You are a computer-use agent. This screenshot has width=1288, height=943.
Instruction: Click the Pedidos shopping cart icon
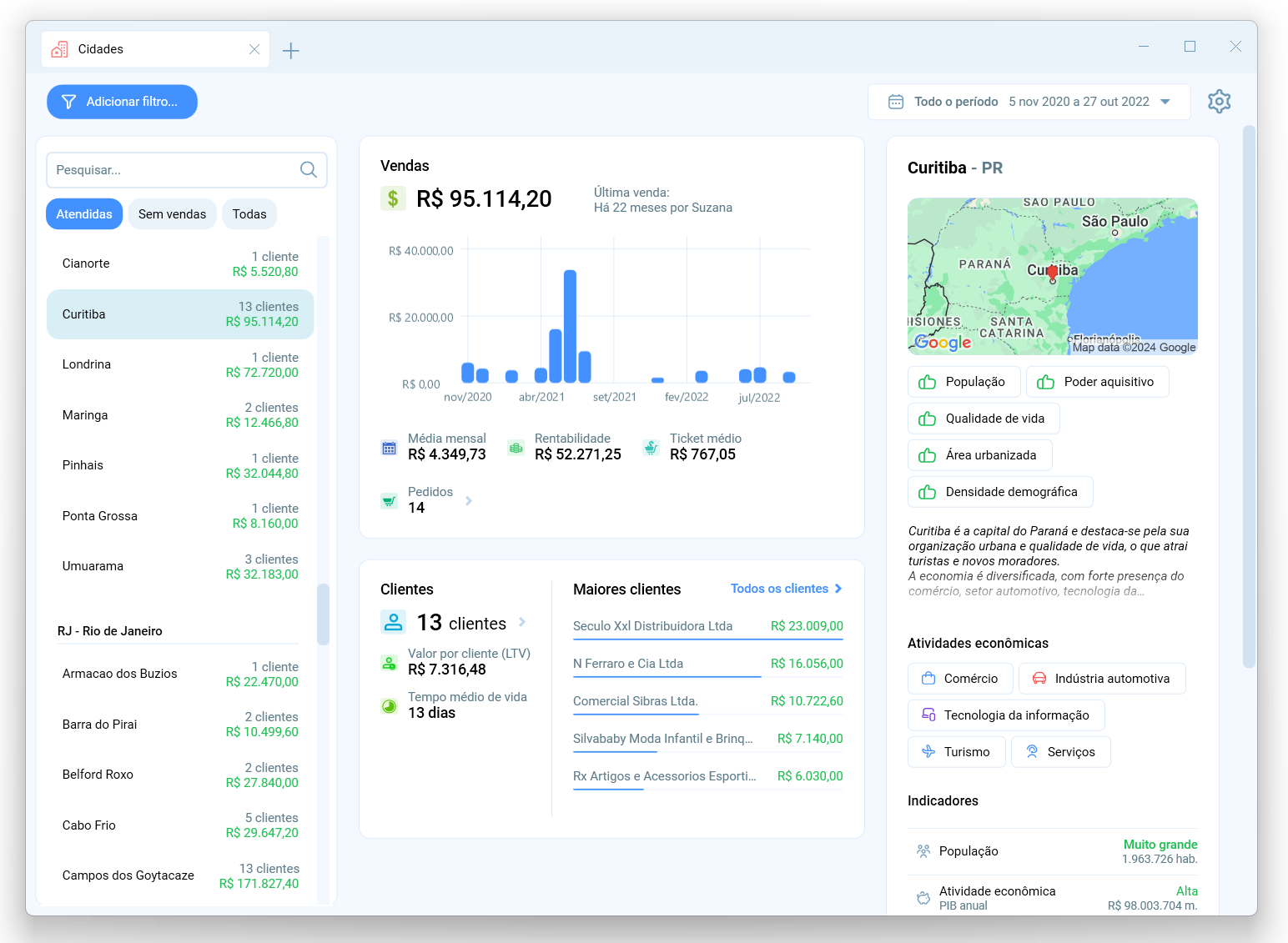[389, 501]
